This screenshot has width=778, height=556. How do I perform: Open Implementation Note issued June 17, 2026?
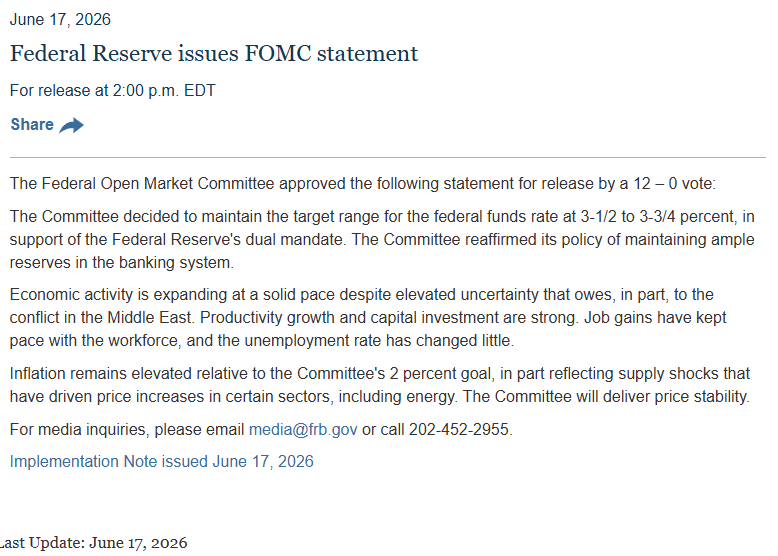[x=162, y=461]
